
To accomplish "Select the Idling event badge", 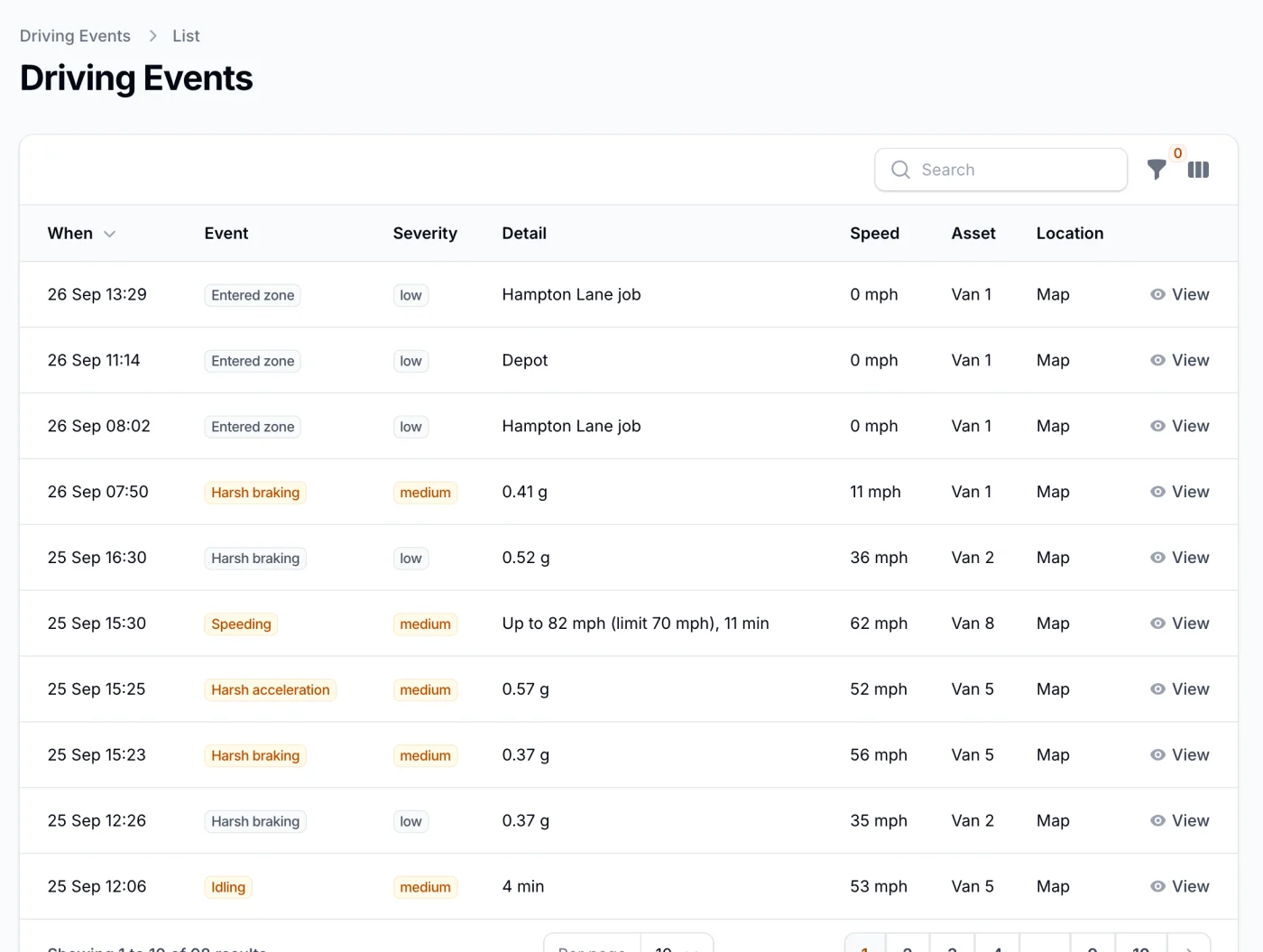I will [x=228, y=888].
